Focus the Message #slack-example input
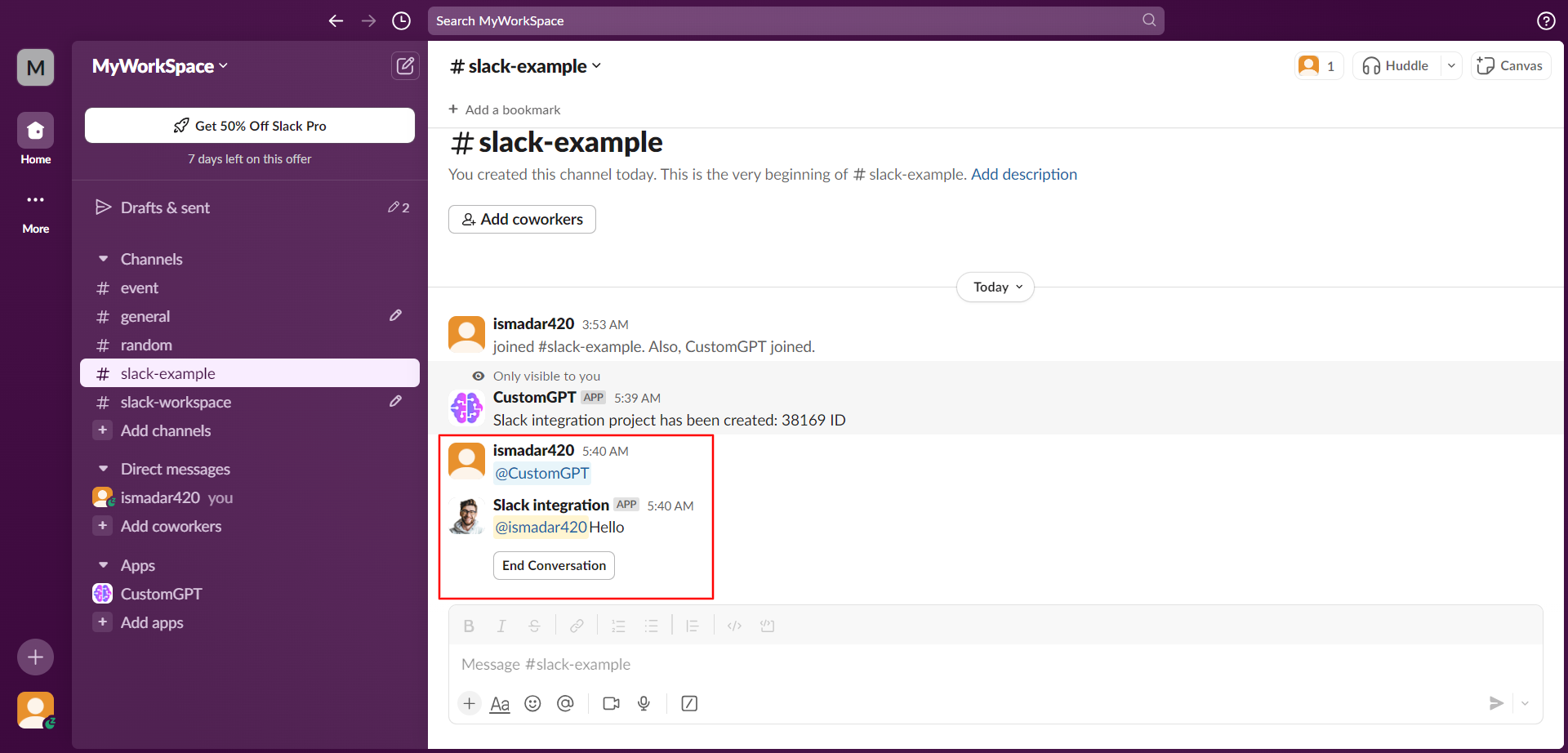This screenshot has width=1568, height=753. (x=996, y=664)
